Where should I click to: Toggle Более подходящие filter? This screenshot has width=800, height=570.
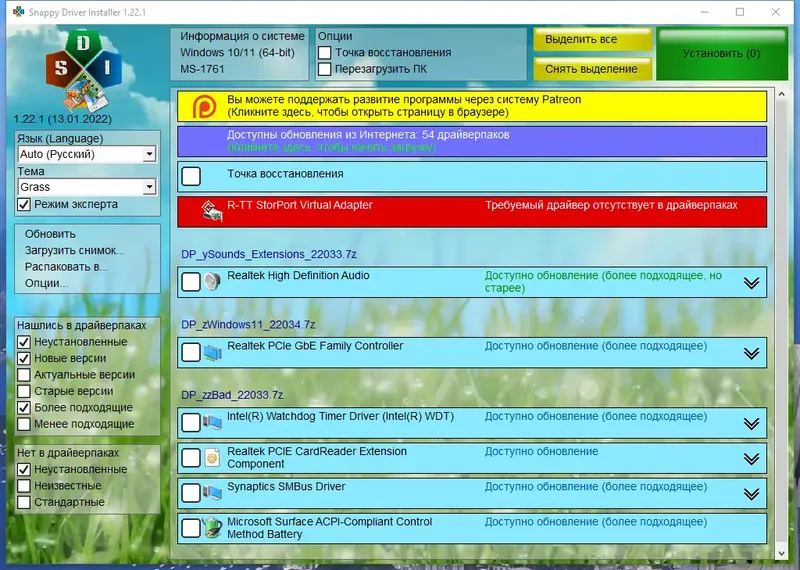pos(23,408)
